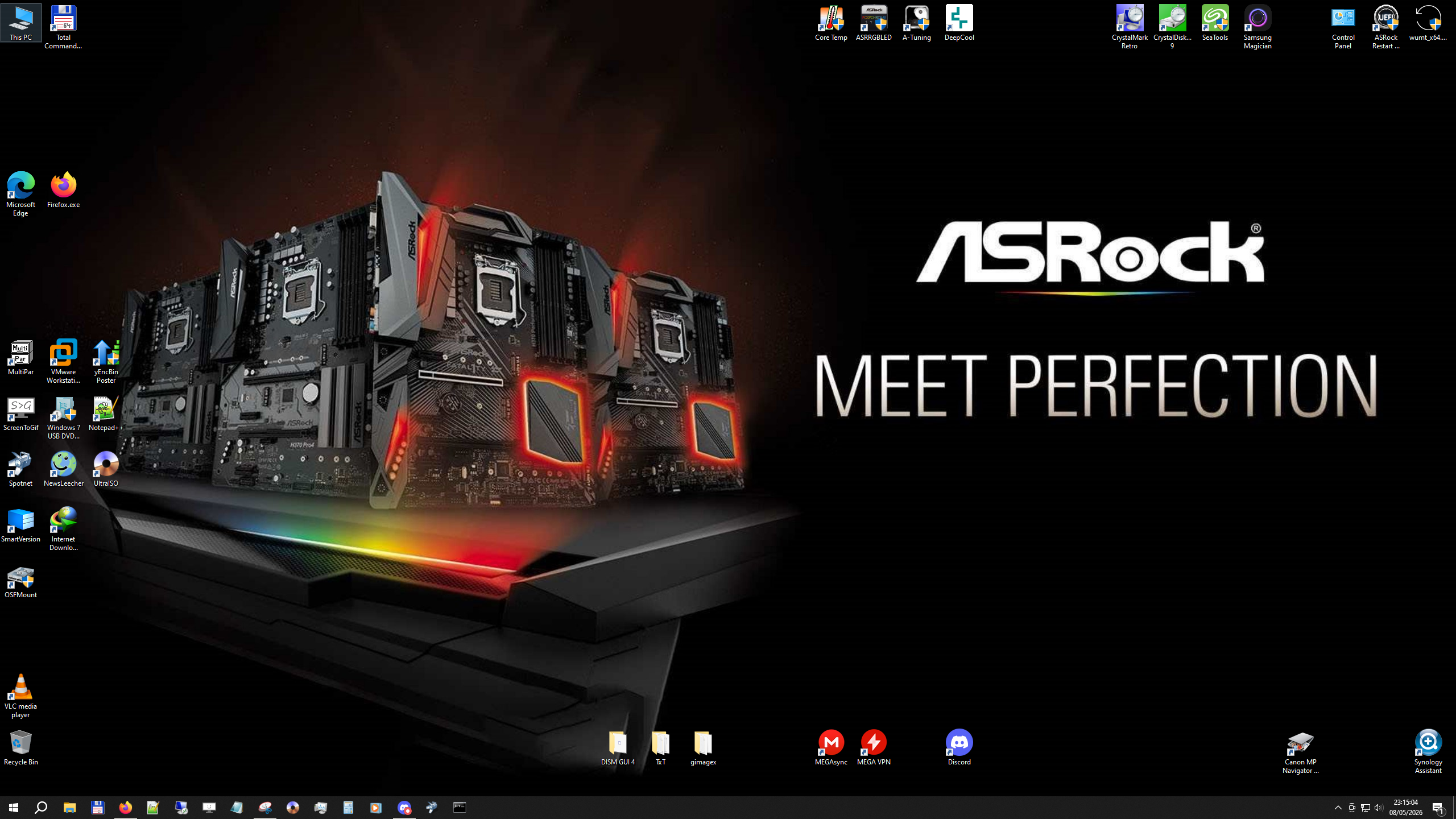This screenshot has width=1456, height=819.
Task: Select the DeepCool desktop icon
Action: point(959,23)
